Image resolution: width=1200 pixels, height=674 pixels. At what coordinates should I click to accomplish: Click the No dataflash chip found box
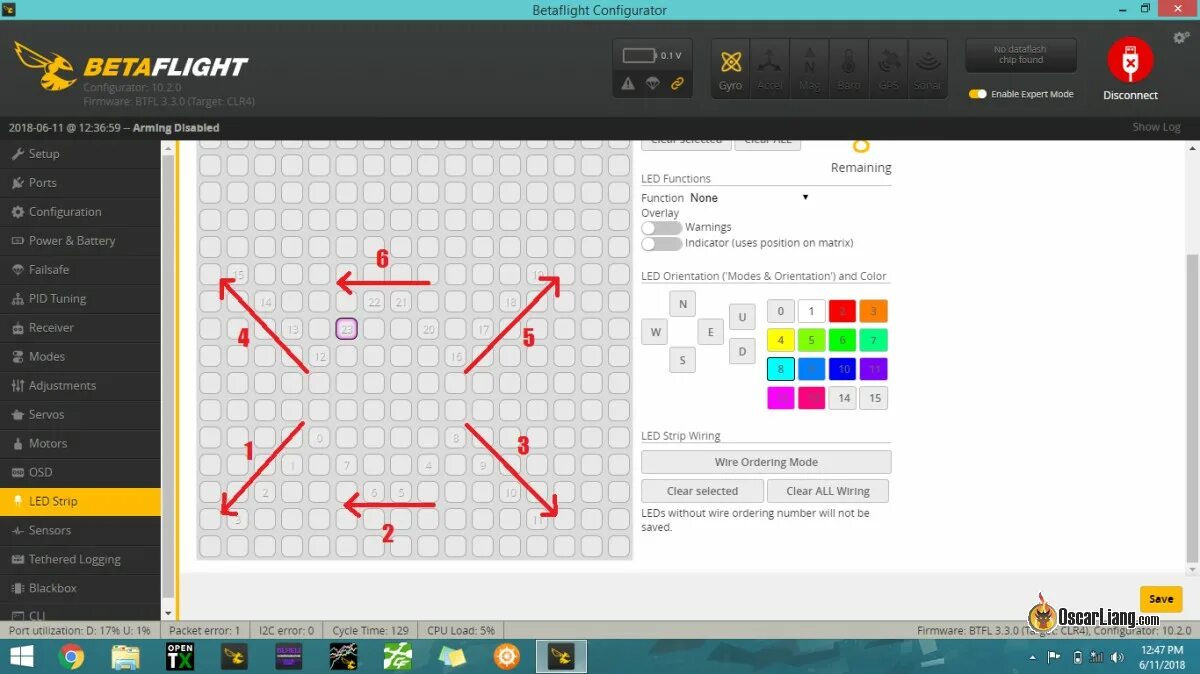(1021, 55)
